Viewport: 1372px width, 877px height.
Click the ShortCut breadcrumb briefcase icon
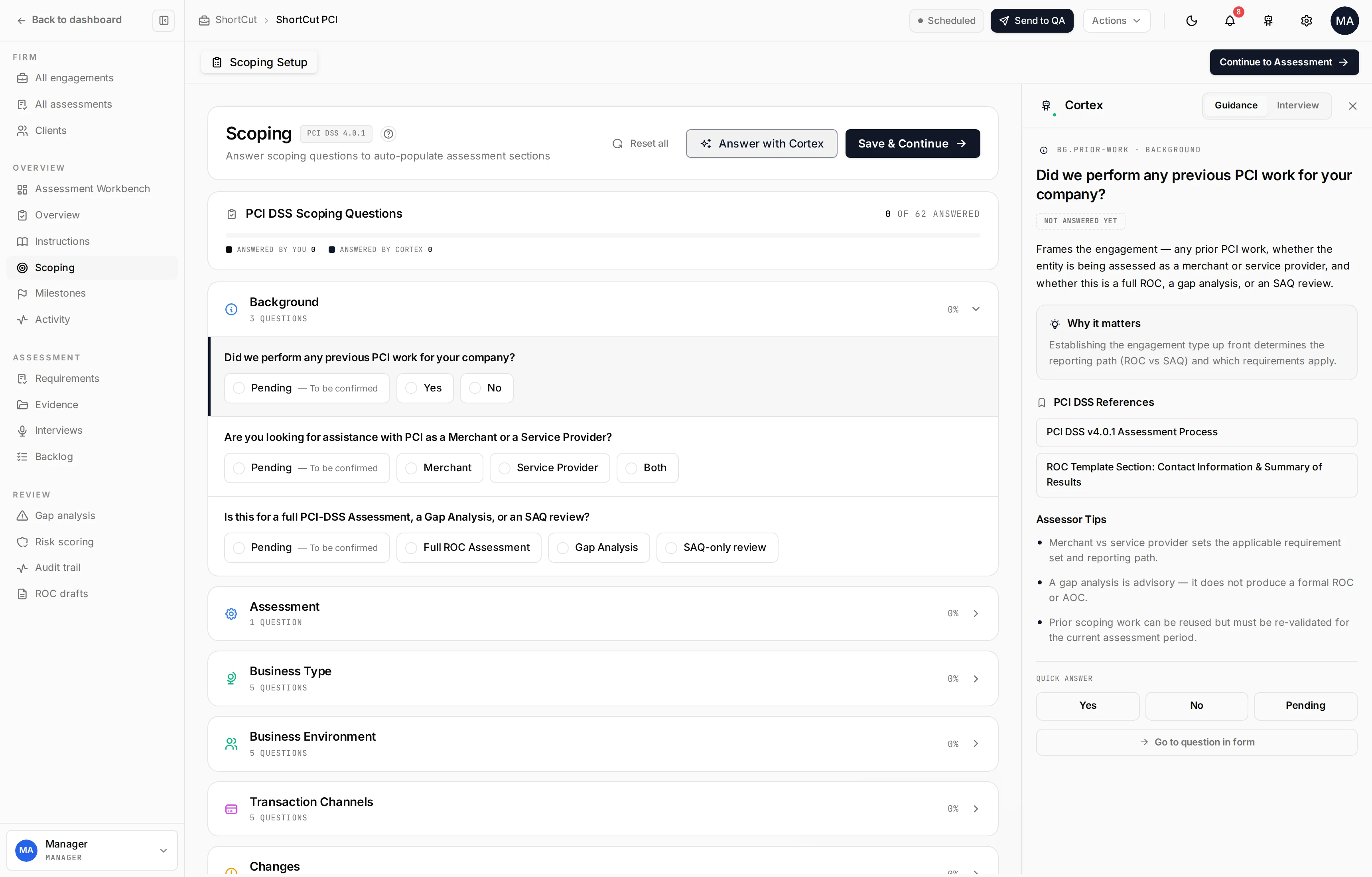[x=204, y=20]
